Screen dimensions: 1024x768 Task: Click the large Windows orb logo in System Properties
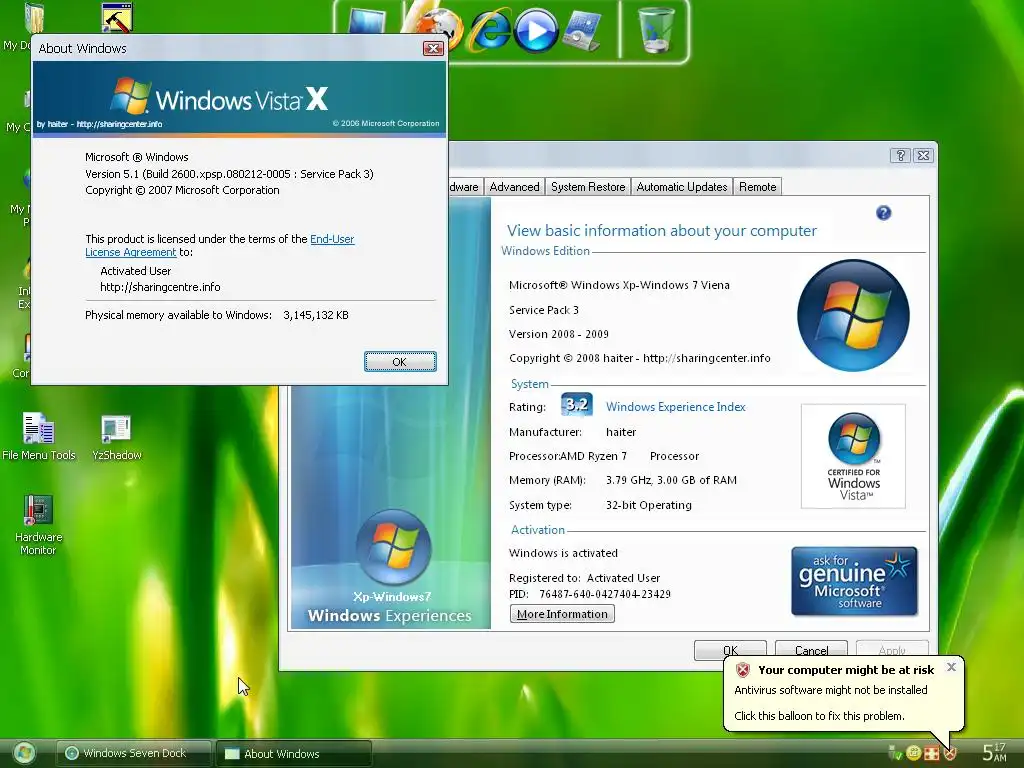click(853, 315)
